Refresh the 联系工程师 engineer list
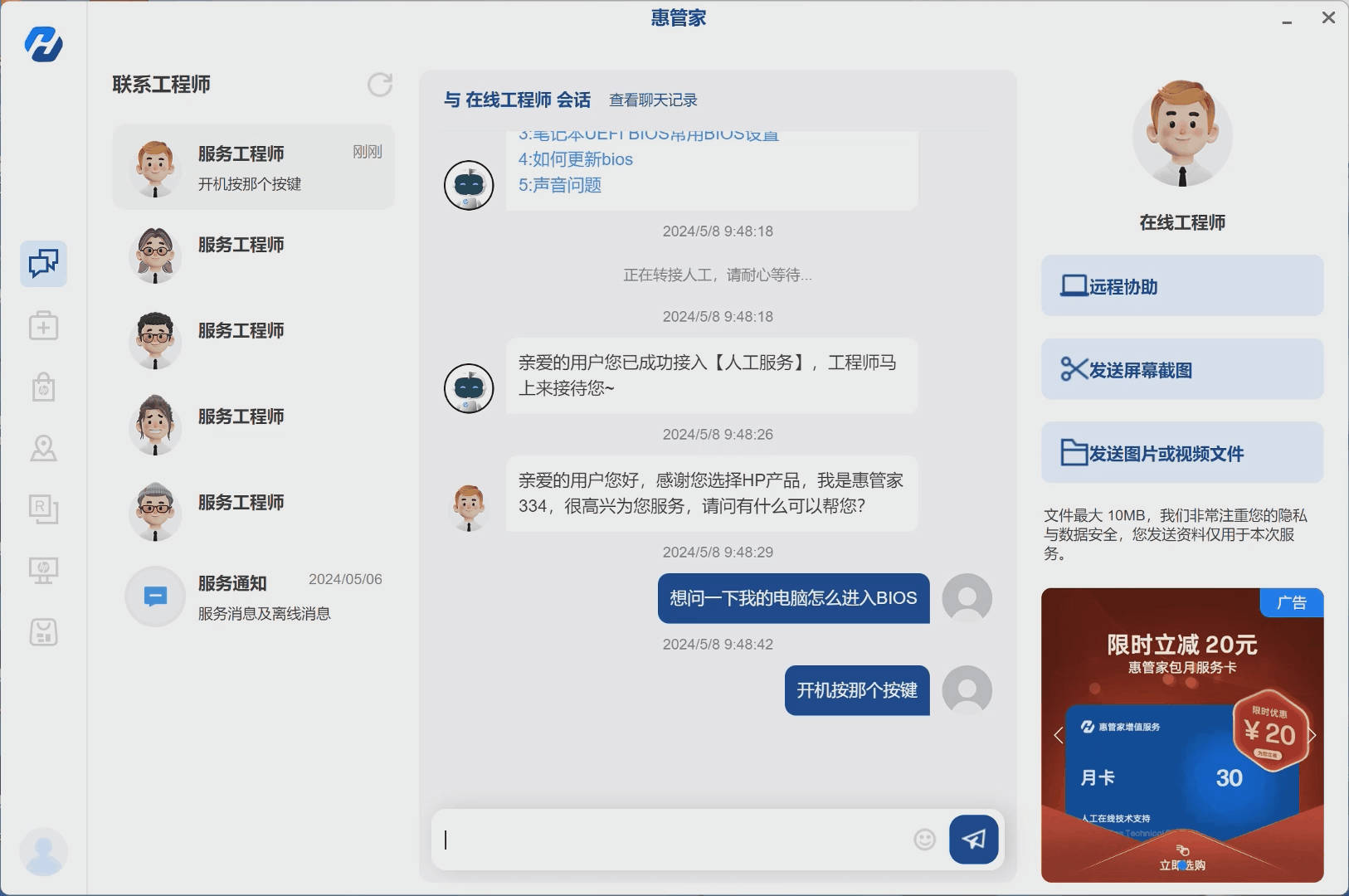The width and height of the screenshot is (1349, 896). click(380, 85)
